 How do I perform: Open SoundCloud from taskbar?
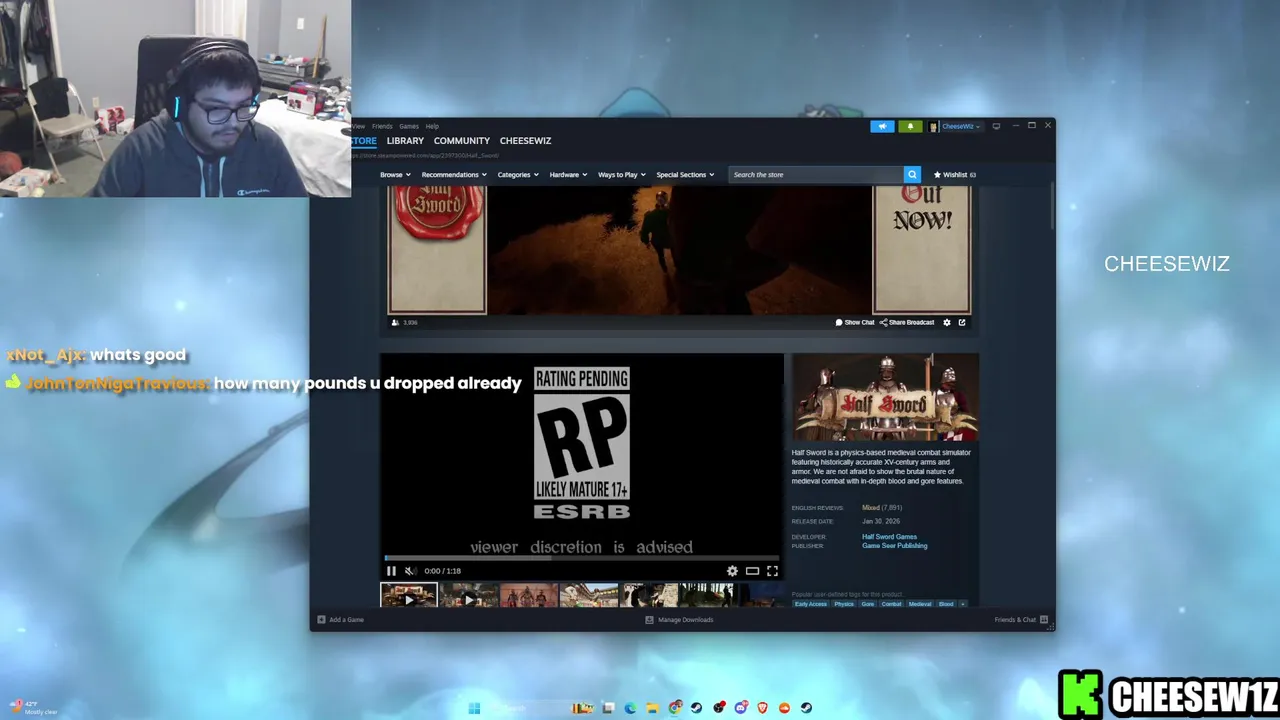(x=784, y=708)
